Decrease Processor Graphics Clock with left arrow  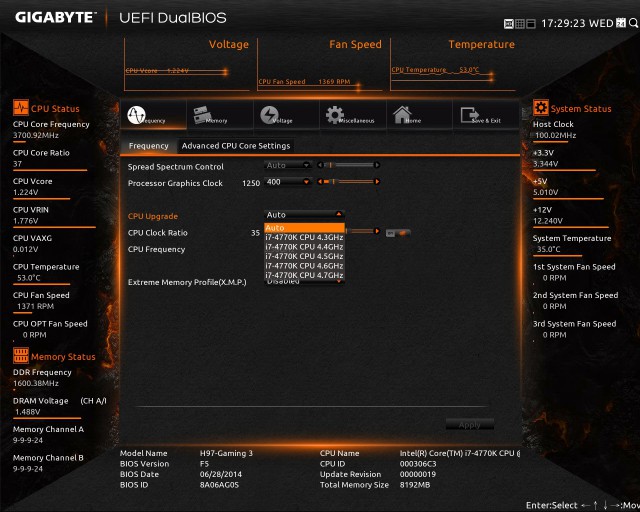(320, 182)
